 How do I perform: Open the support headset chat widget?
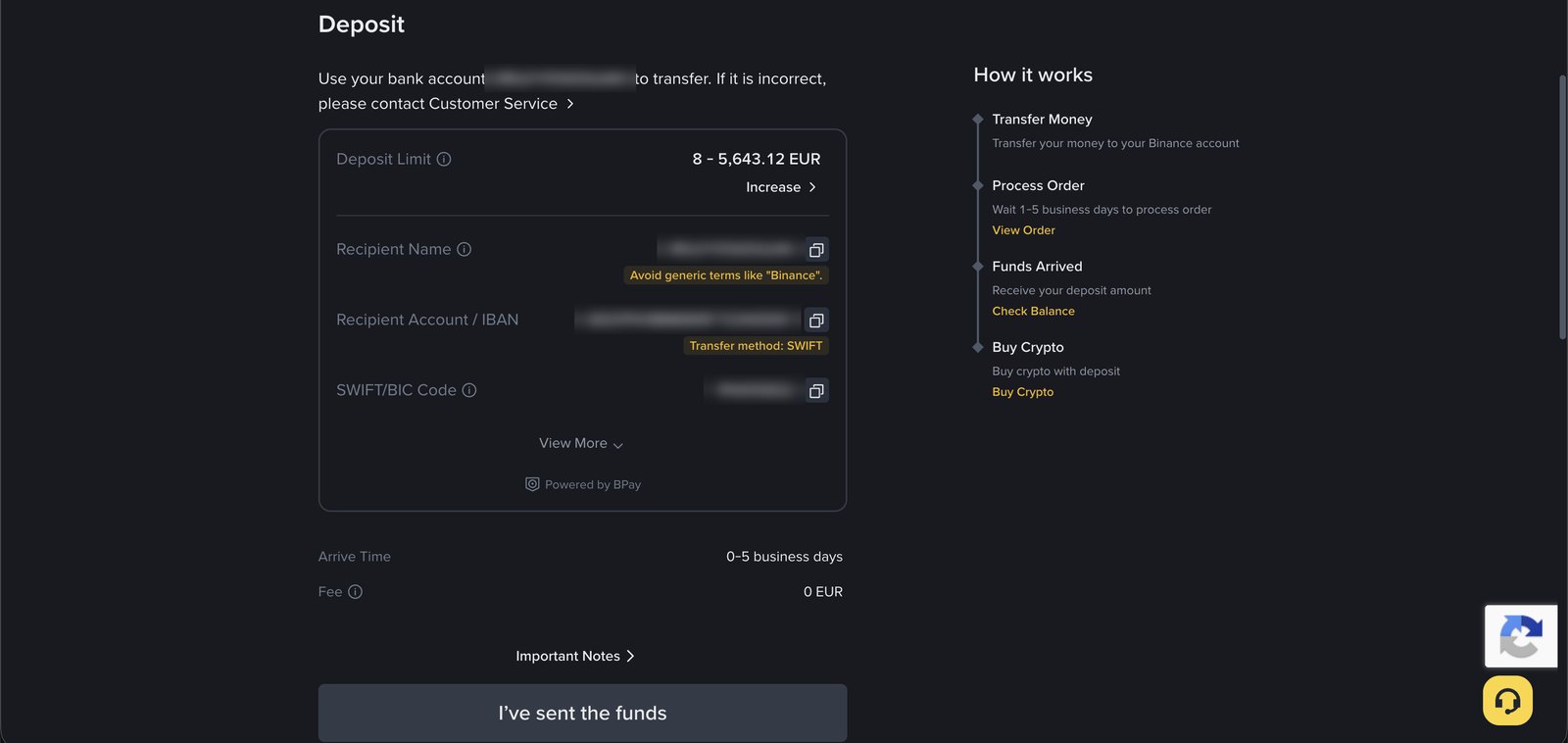[1507, 701]
